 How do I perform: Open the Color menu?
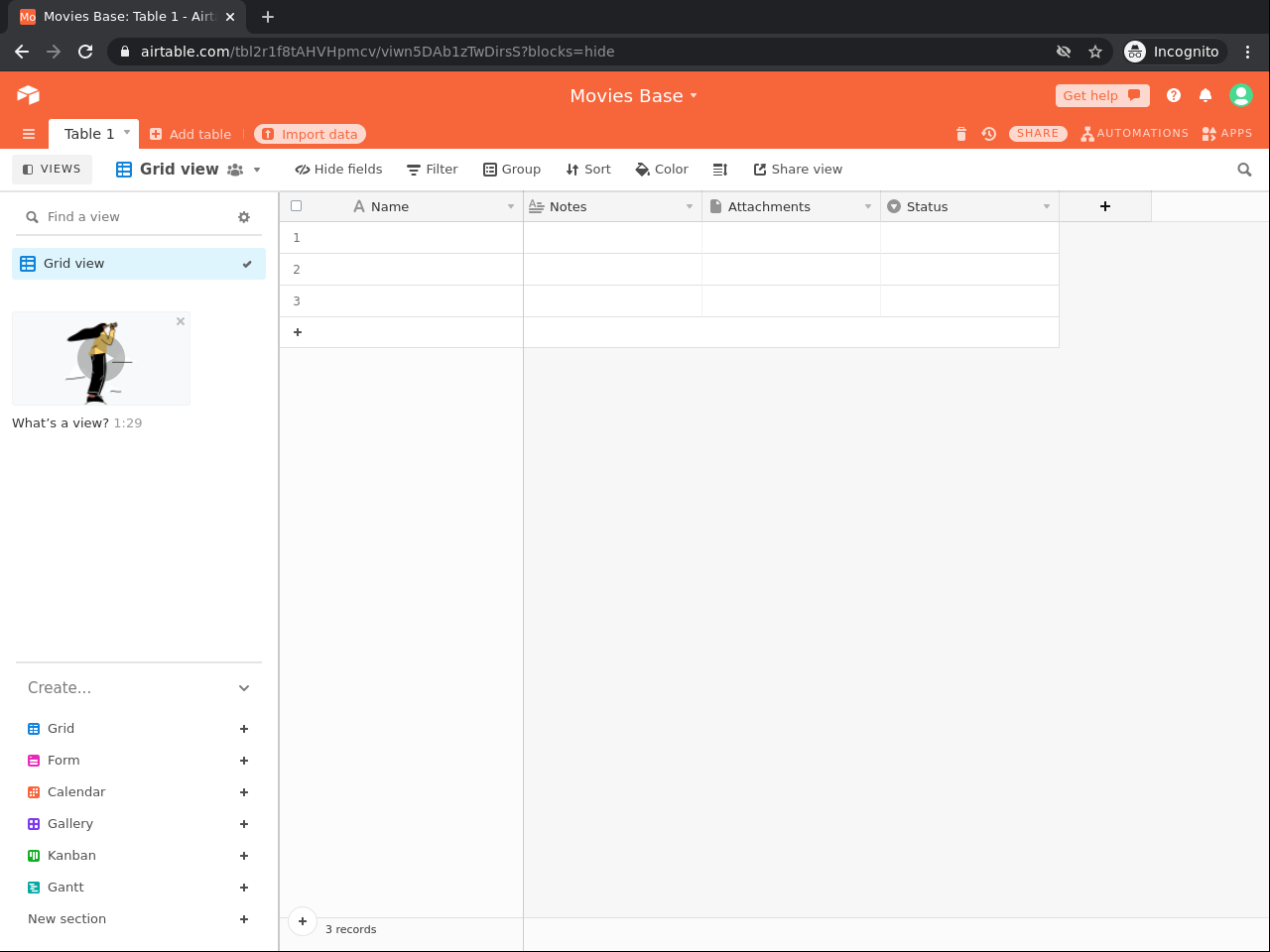pyautogui.click(x=662, y=170)
